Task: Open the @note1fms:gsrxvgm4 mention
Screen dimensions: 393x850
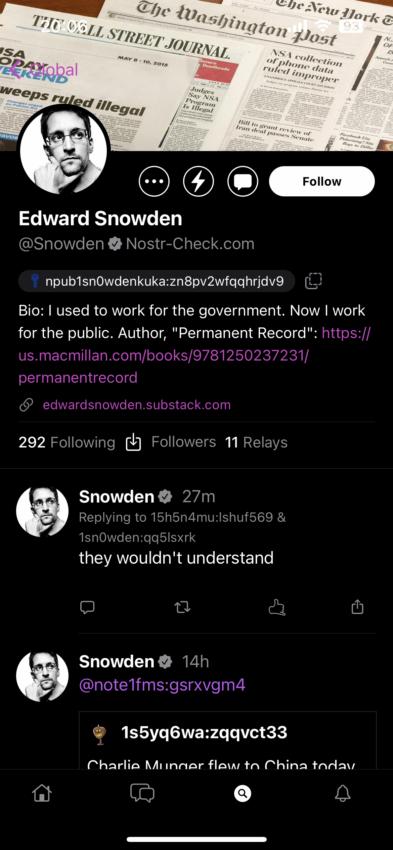Action: 162,685
